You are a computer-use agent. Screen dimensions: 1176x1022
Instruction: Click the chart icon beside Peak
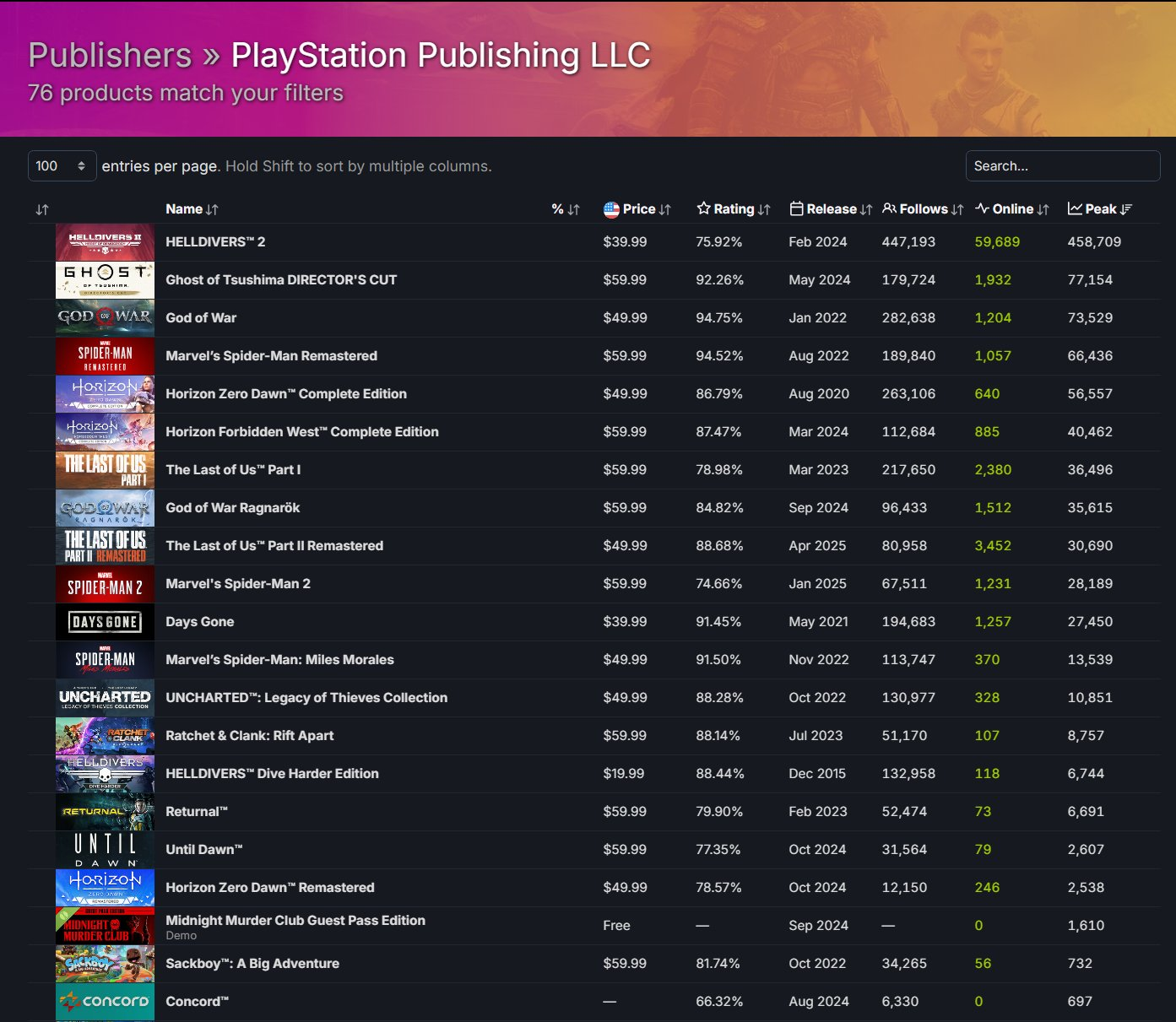pos(1075,208)
